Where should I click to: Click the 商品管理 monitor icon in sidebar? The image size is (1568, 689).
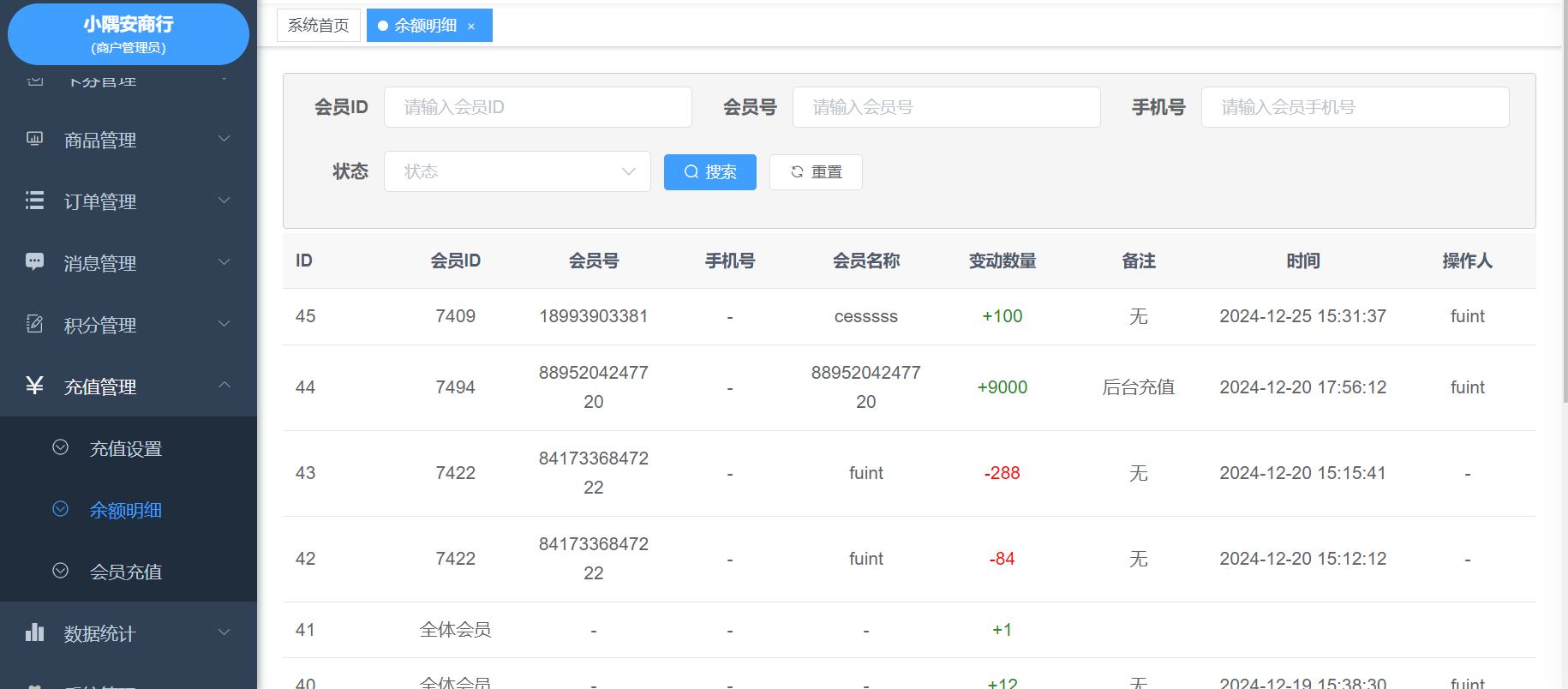click(x=34, y=139)
